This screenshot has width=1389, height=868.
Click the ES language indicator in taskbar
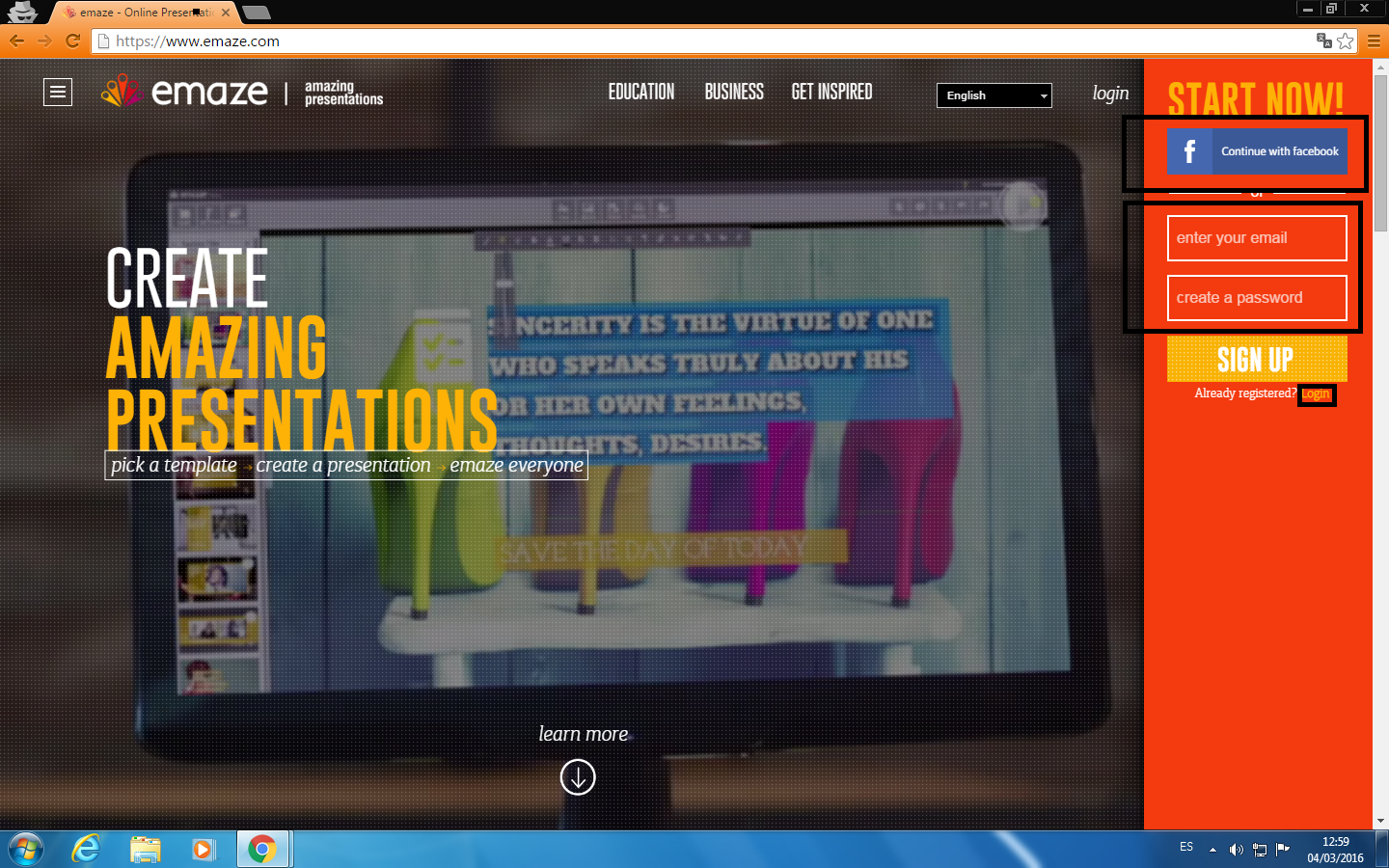1186,847
